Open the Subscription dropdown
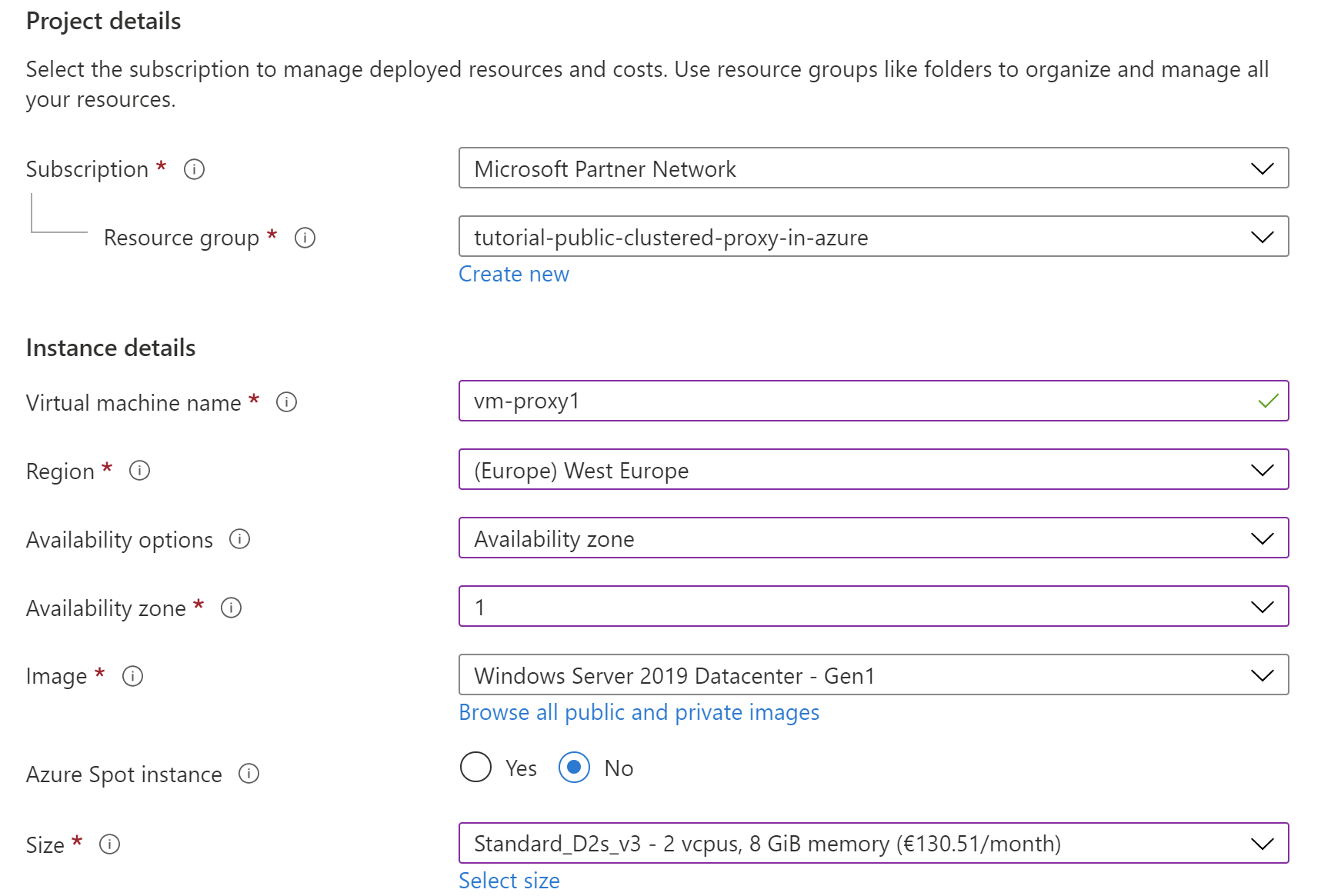This screenshot has height=896, width=1321. [x=1261, y=168]
